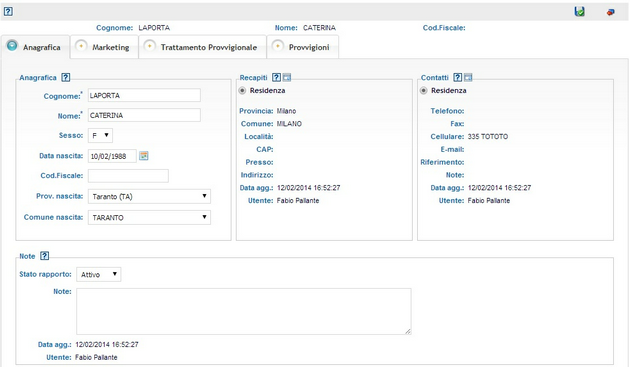630x367 pixels.
Task: Click the Data nascita date field
Action: pyautogui.click(x=112, y=156)
